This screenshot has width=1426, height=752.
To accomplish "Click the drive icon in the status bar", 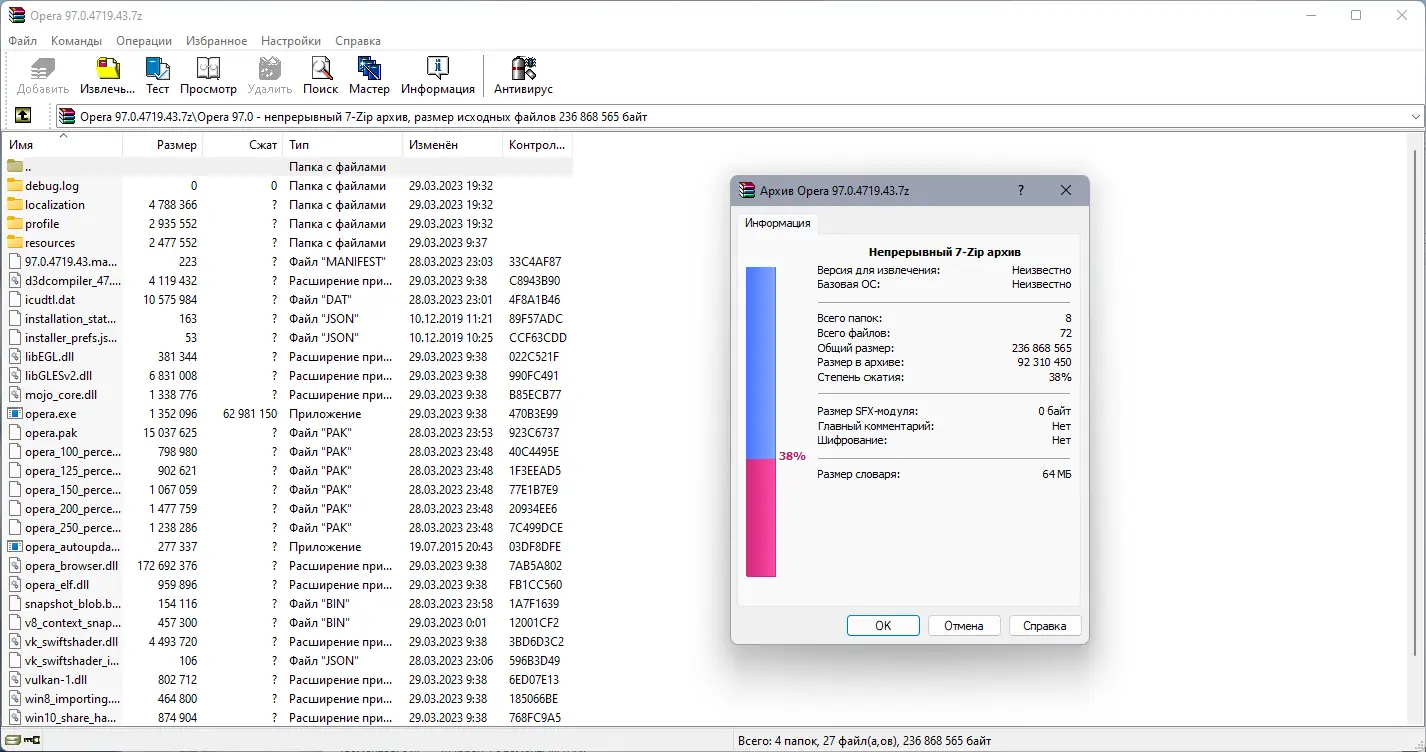I will (13, 741).
